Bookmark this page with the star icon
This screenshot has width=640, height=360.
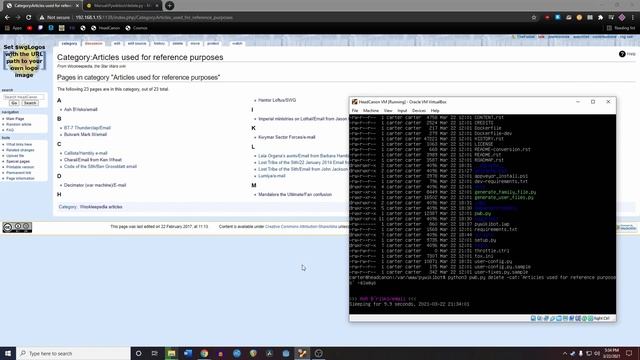click(x=534, y=18)
